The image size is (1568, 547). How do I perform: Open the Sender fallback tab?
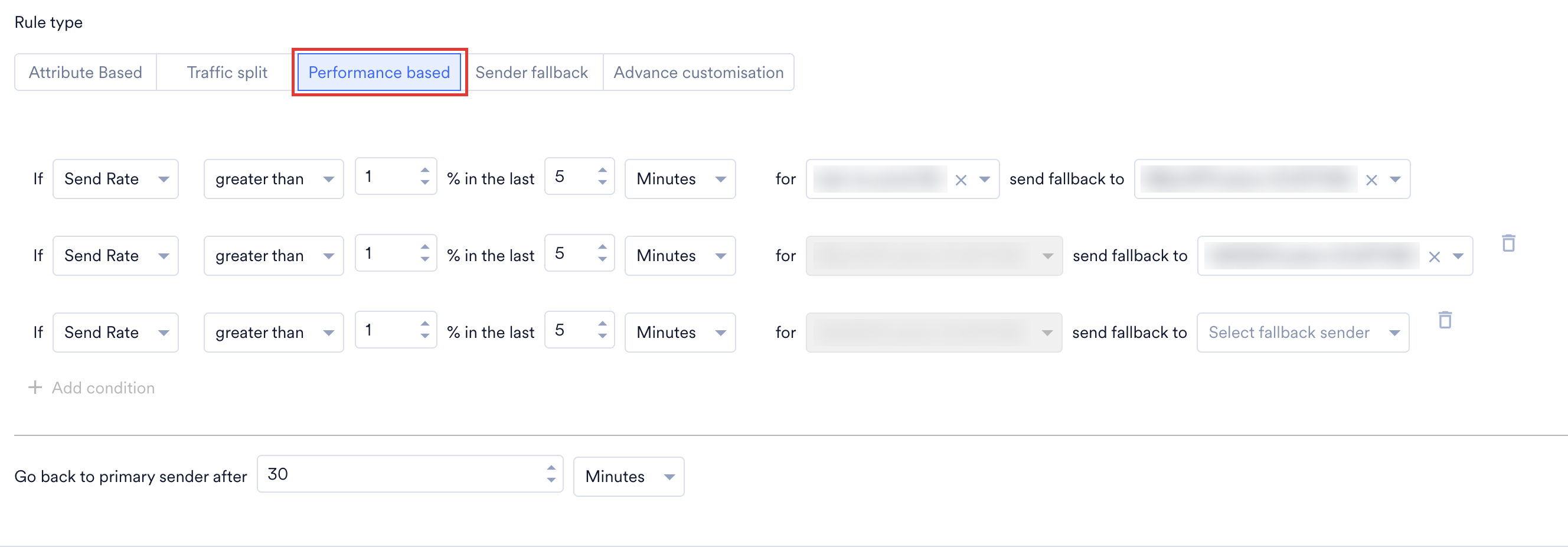(x=531, y=73)
